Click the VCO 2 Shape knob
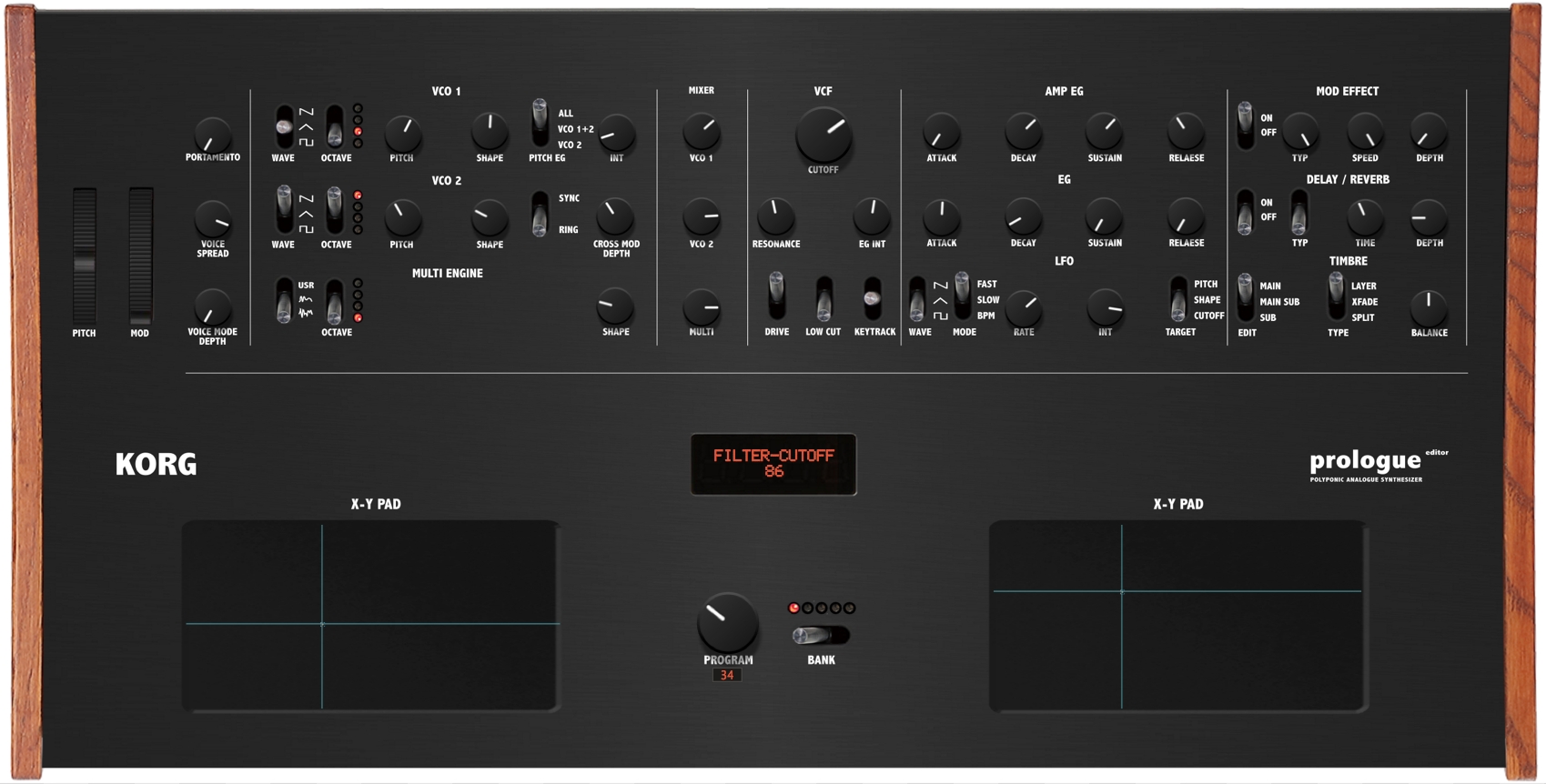The width and height of the screenshot is (1546, 784). (x=490, y=218)
